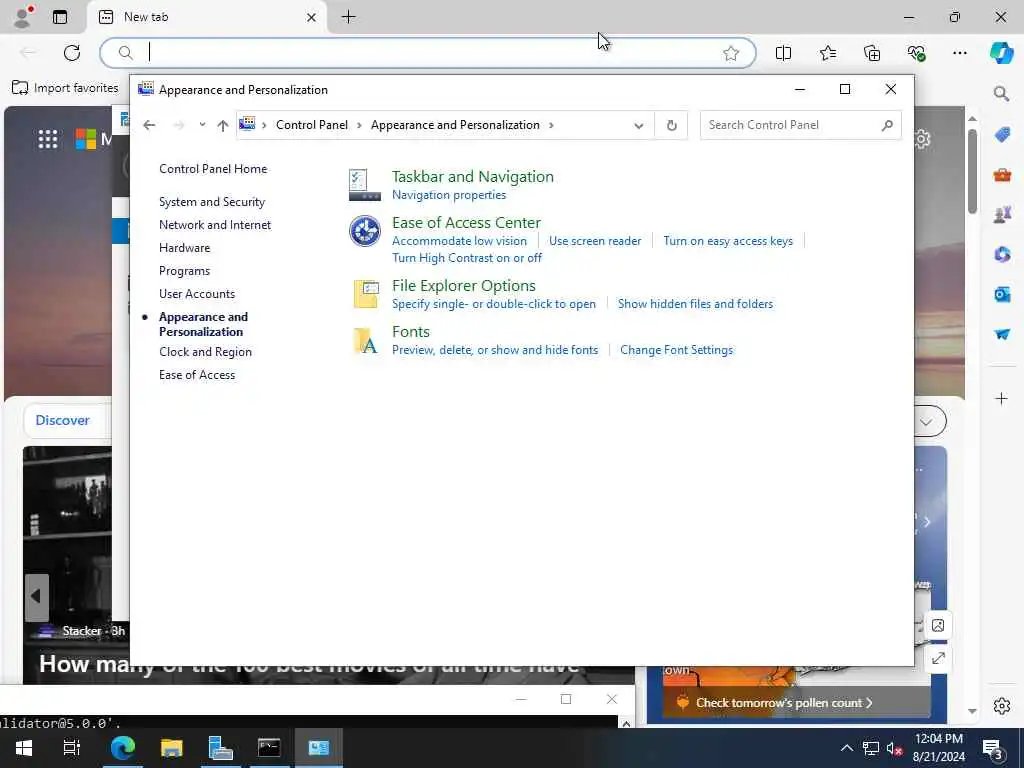
Task: Click Check tomorrow's pollen count
Action: [784, 703]
